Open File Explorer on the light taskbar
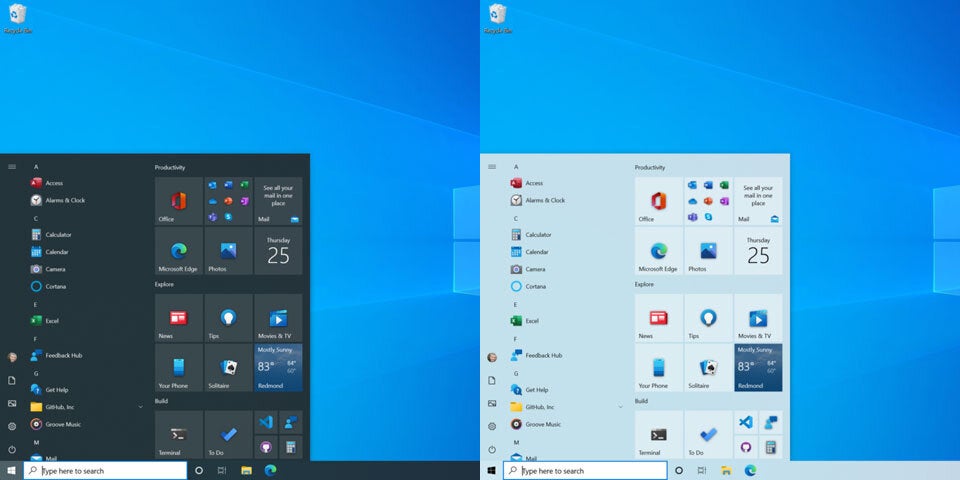Screen dimensions: 960x480 pyautogui.click(x=726, y=470)
